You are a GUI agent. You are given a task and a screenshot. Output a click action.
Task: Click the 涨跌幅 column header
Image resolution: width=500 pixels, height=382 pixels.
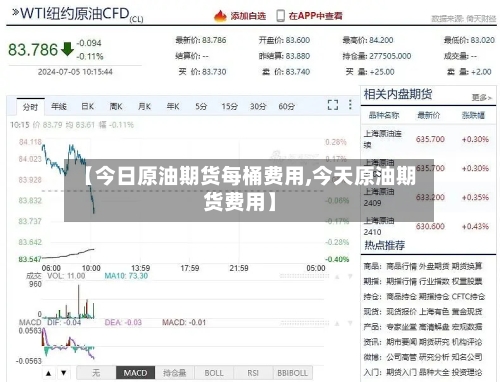click(473, 115)
